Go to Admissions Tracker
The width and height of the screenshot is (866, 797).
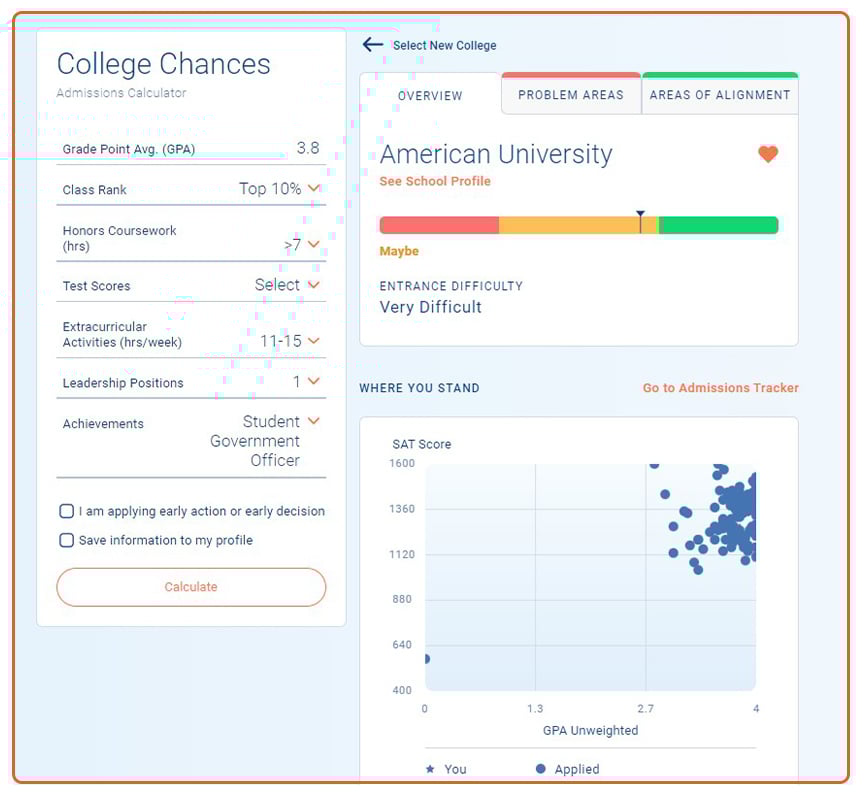(x=720, y=388)
